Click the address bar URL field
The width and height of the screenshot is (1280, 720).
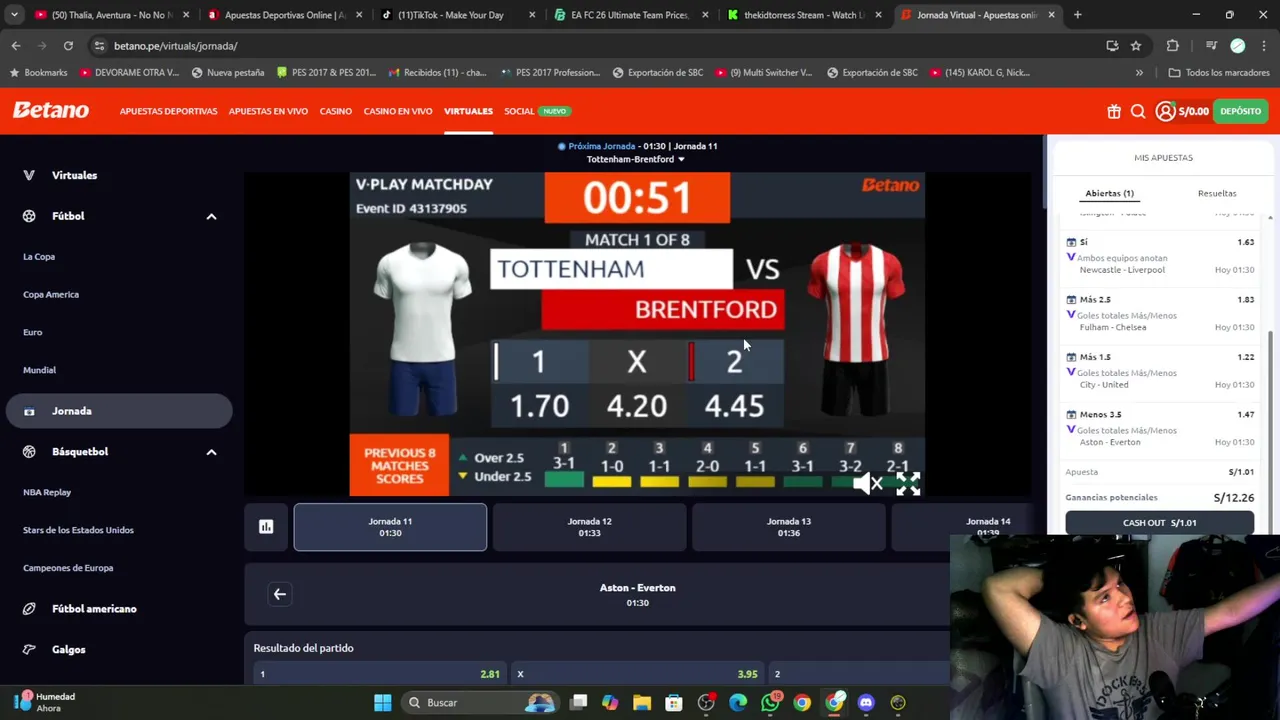tap(600, 46)
